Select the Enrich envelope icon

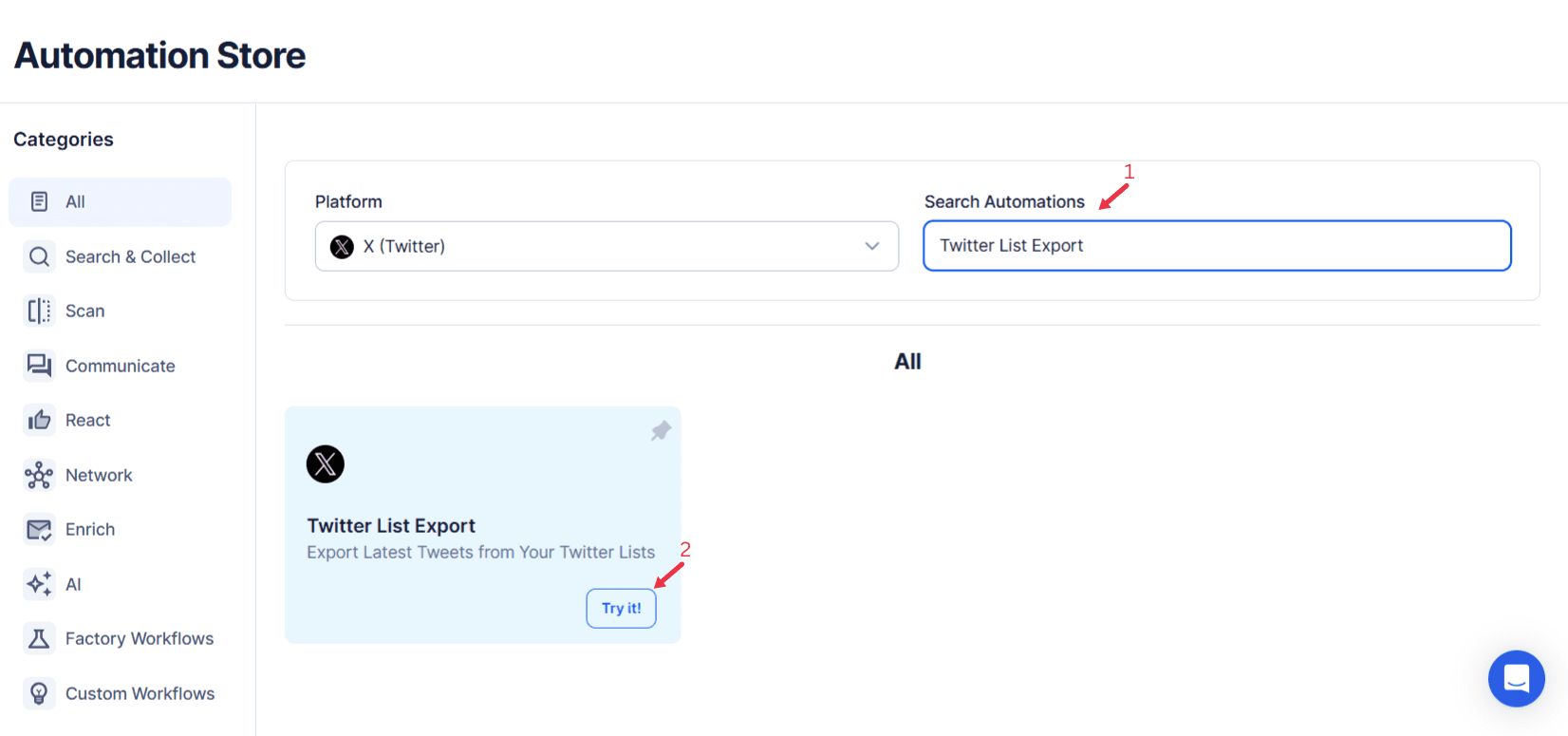tap(38, 529)
